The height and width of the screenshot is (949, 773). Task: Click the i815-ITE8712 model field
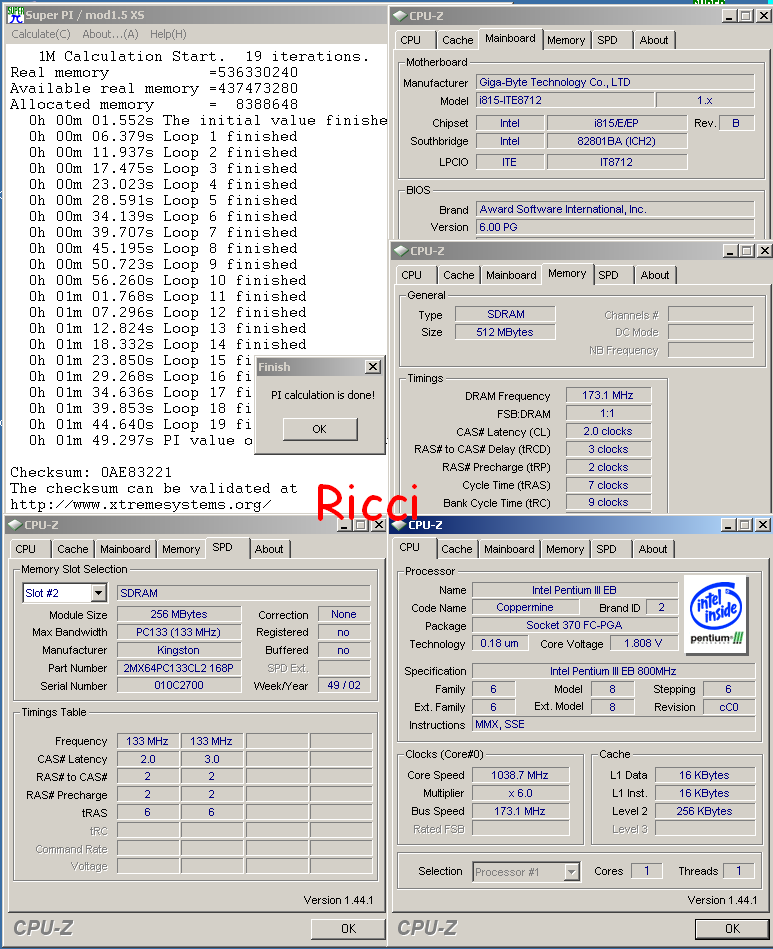click(565, 100)
